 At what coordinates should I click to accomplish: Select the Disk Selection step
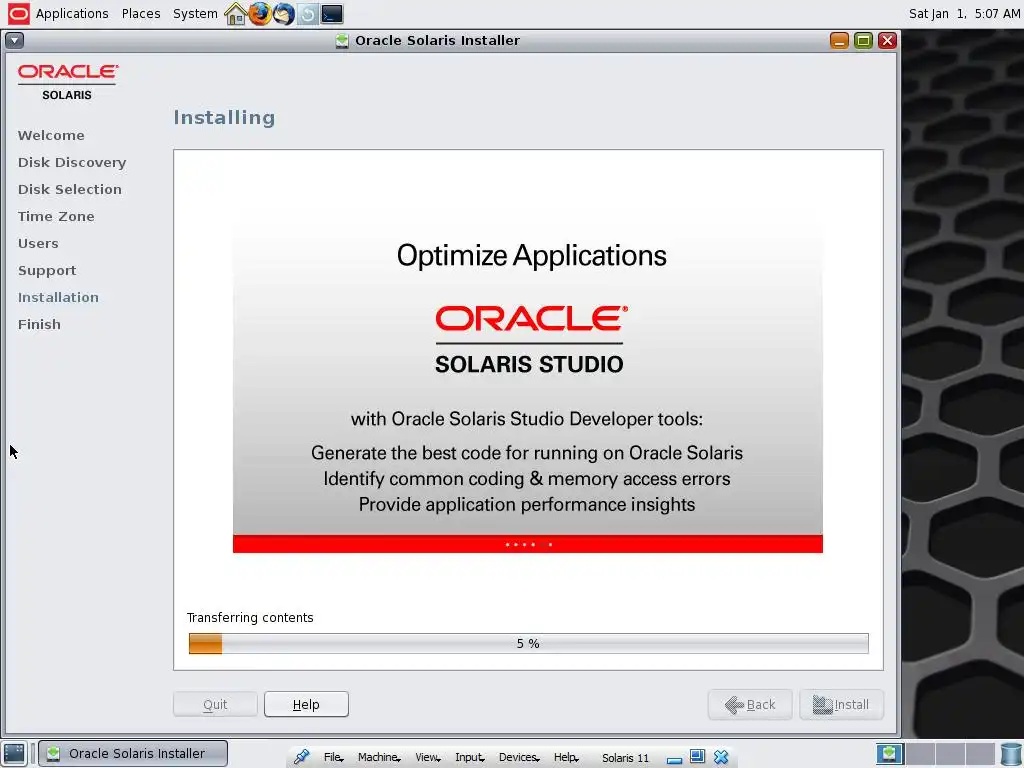pyautogui.click(x=70, y=189)
